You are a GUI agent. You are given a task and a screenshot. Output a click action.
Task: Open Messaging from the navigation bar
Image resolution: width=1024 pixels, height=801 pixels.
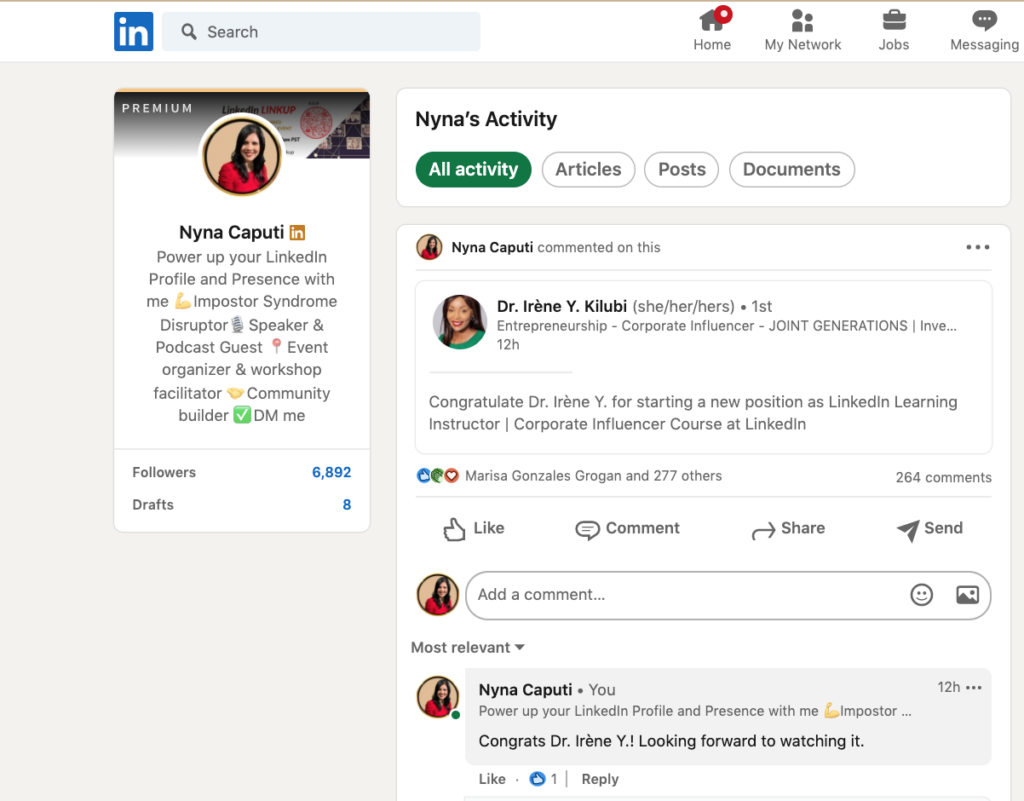point(984,30)
